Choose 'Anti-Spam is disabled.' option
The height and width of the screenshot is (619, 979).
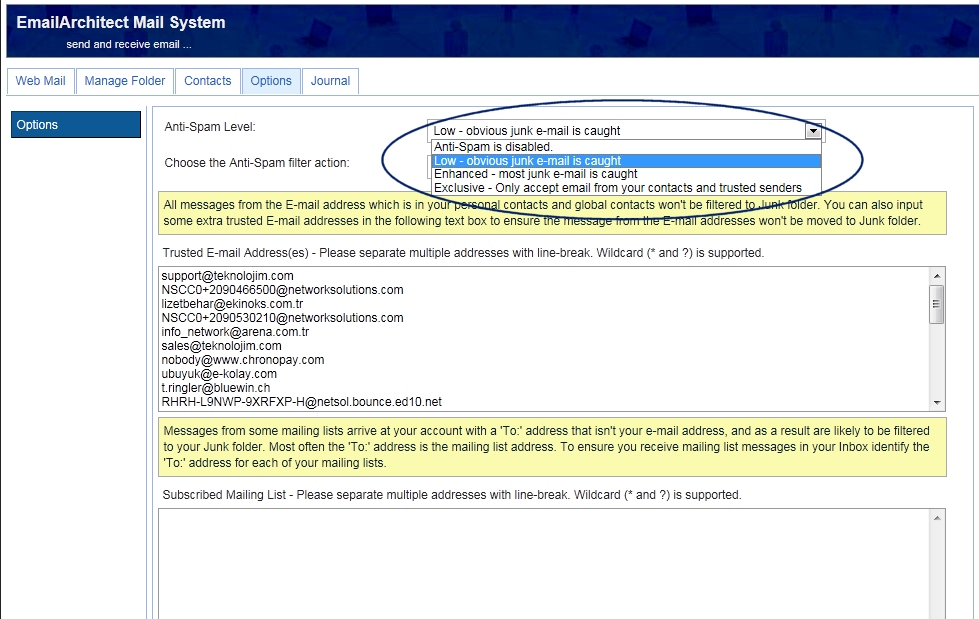pos(626,147)
